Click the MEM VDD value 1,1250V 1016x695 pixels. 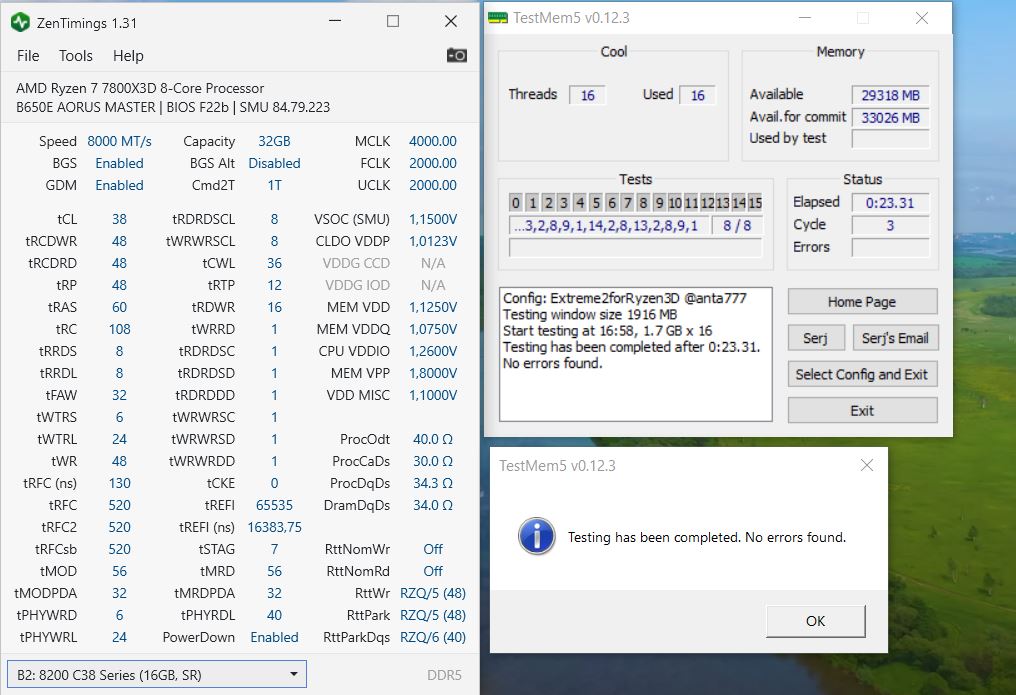tap(432, 307)
